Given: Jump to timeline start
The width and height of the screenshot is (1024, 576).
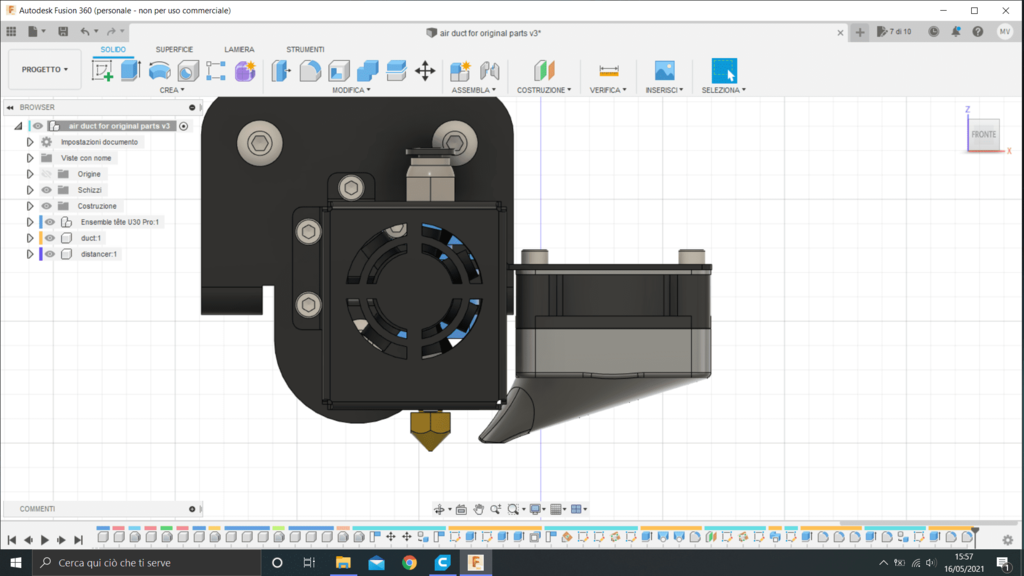Looking at the screenshot, I should (12, 540).
